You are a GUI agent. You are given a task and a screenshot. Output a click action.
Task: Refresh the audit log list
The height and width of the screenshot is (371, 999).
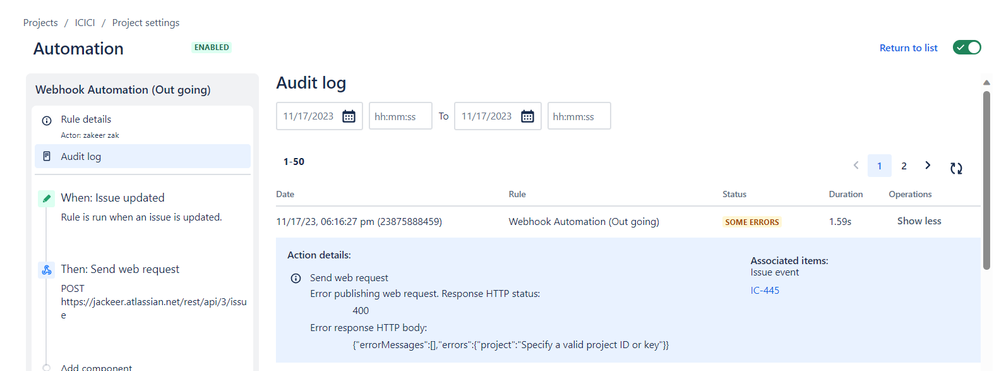956,168
